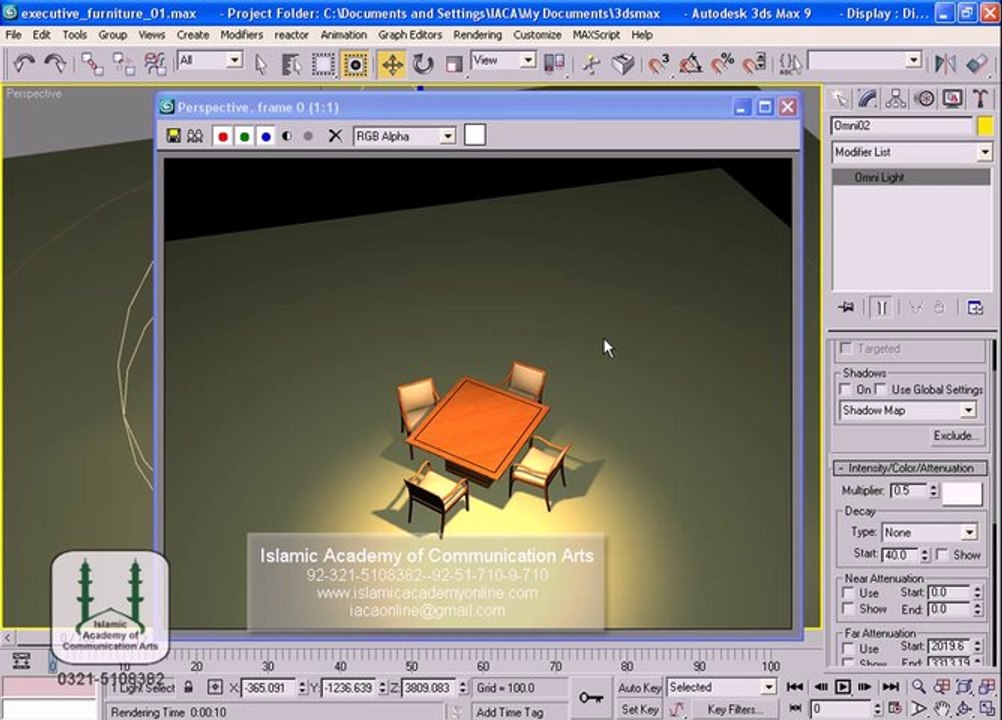Screen dimensions: 1002x720
Task: Open the Animation menu
Action: pyautogui.click(x=343, y=34)
